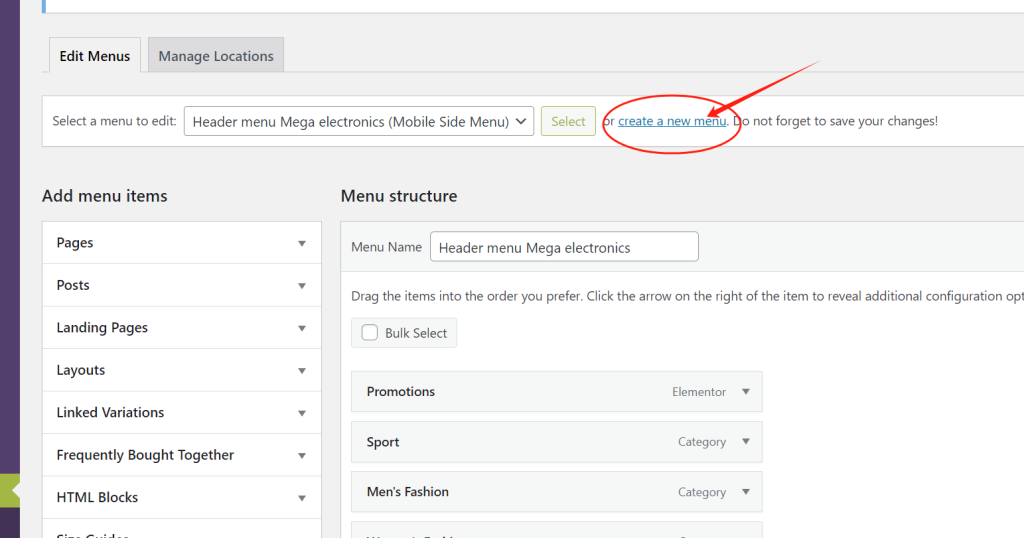Click the Select button
This screenshot has height=538, width=1024.
click(568, 122)
